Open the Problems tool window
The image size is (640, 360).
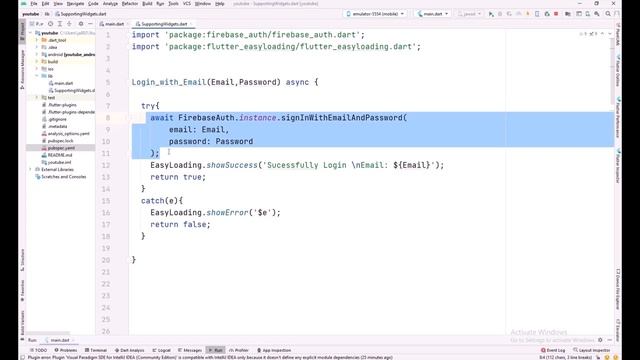coord(66,350)
